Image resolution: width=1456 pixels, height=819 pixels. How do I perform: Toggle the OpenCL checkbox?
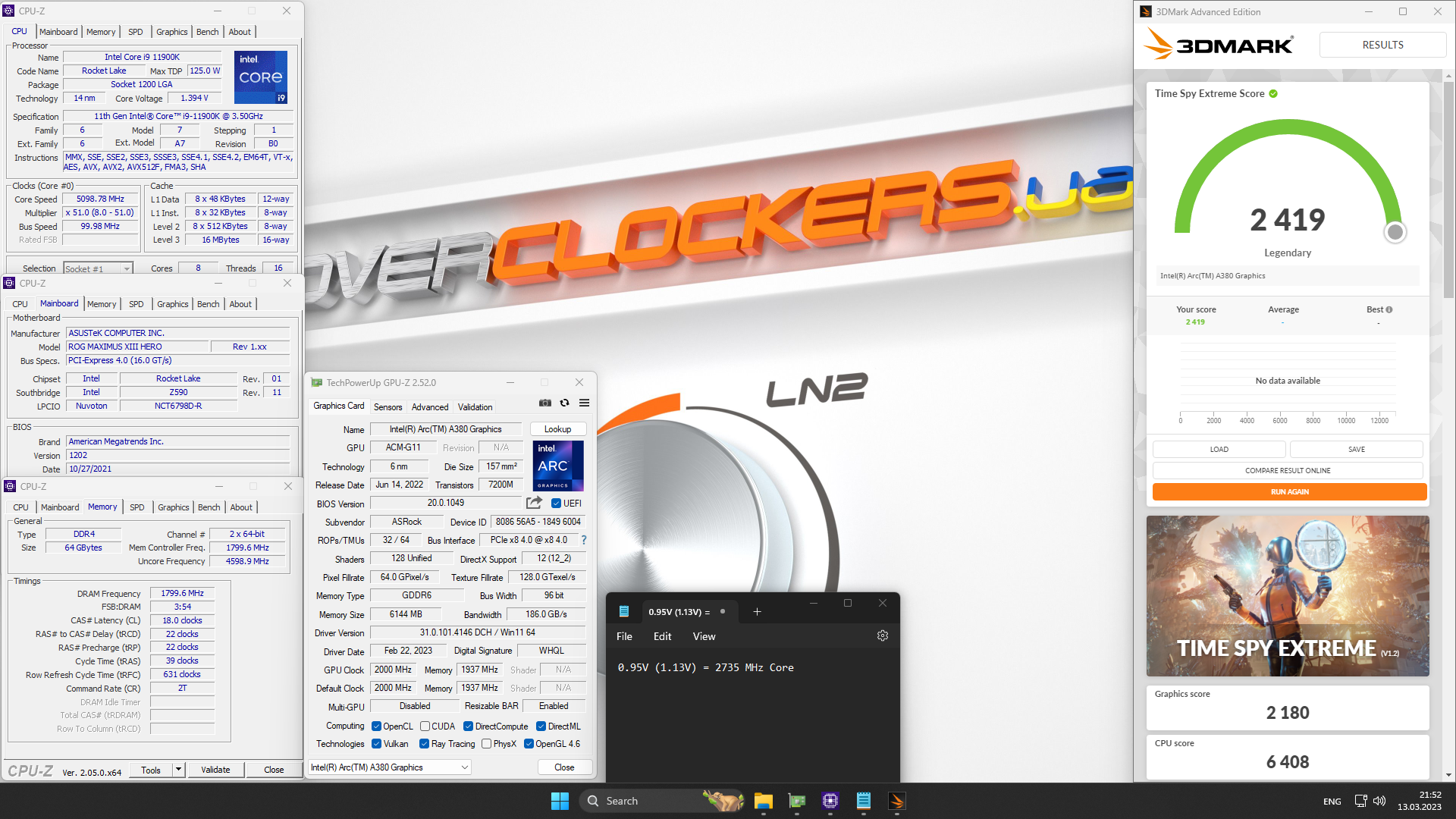coord(376,726)
